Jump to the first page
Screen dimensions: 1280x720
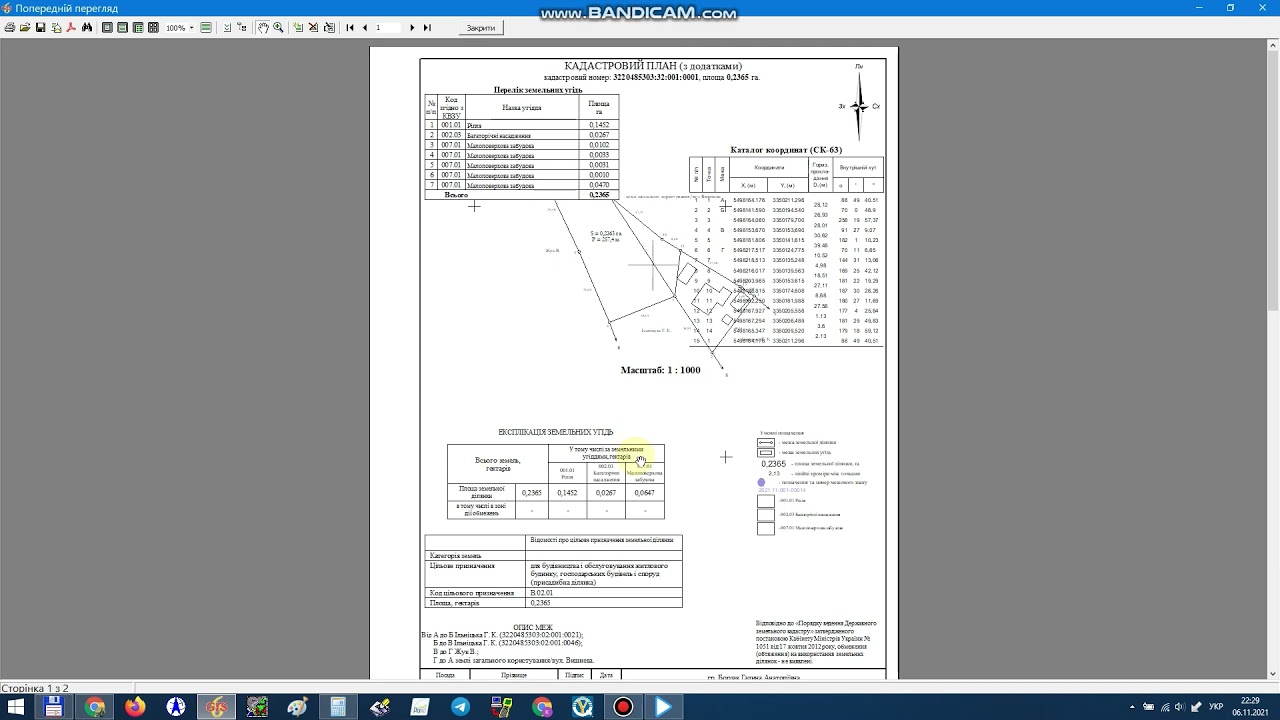point(350,28)
